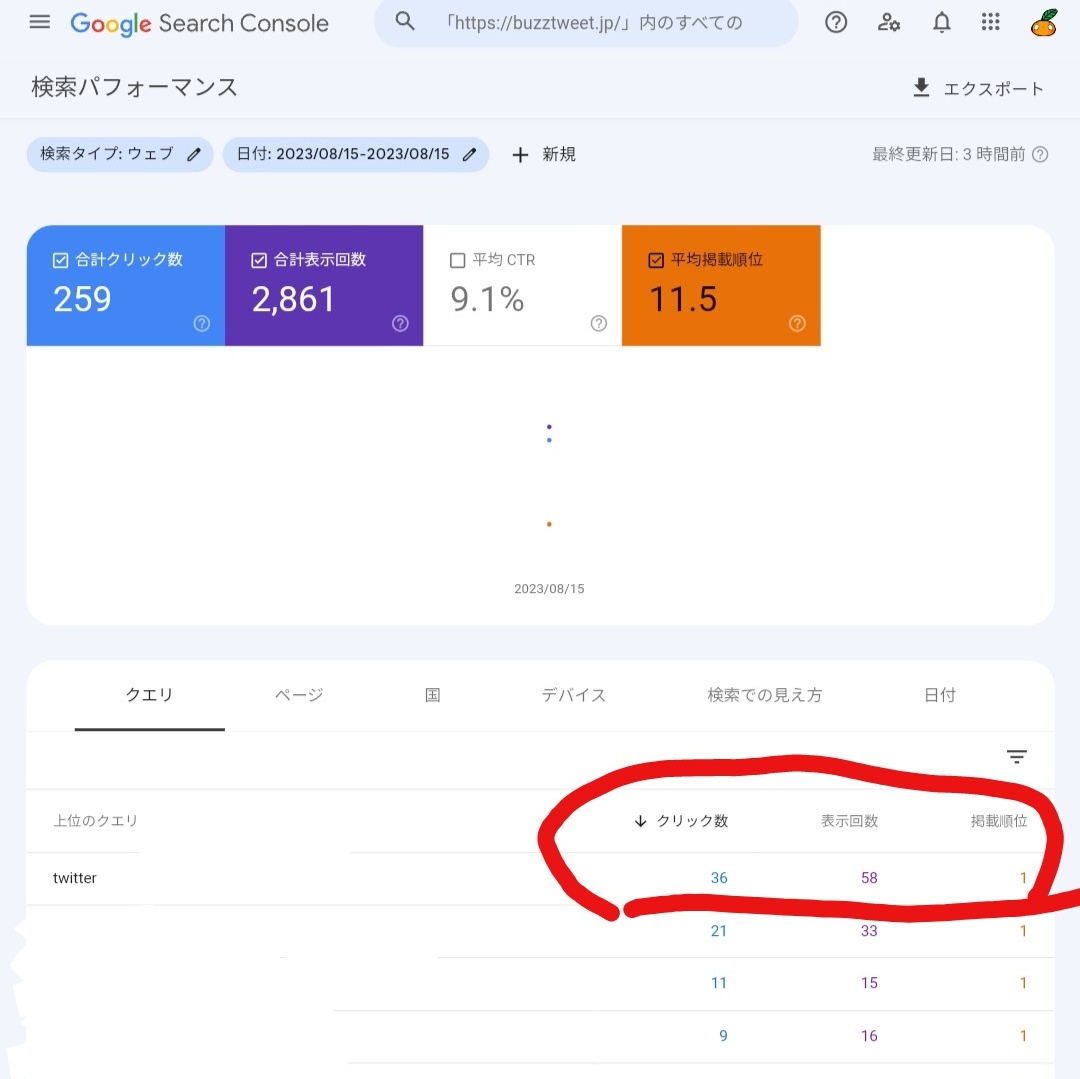Click the 上位のクエリ column header
1080x1079 pixels.
[x=96, y=821]
